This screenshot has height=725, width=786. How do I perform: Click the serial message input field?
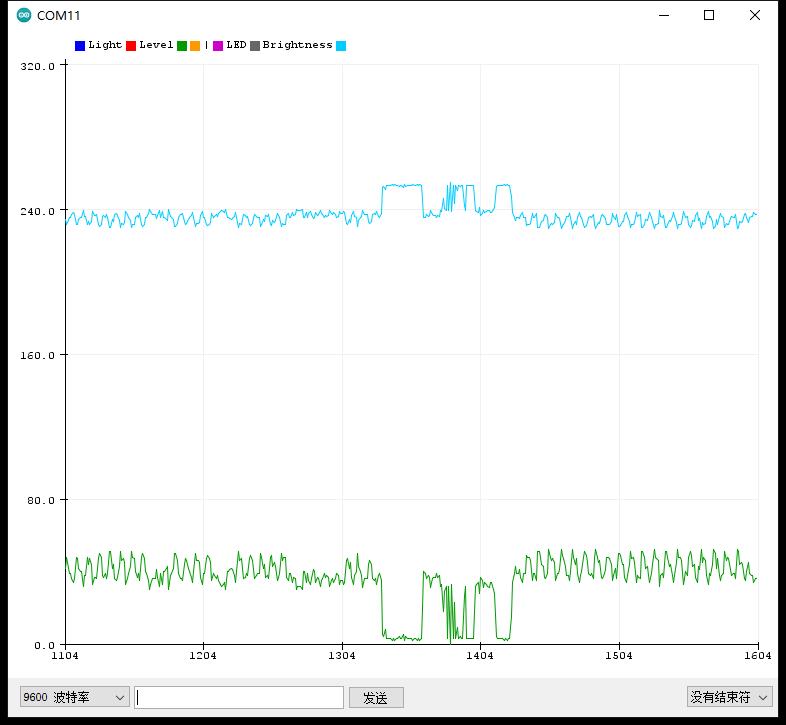pos(239,697)
